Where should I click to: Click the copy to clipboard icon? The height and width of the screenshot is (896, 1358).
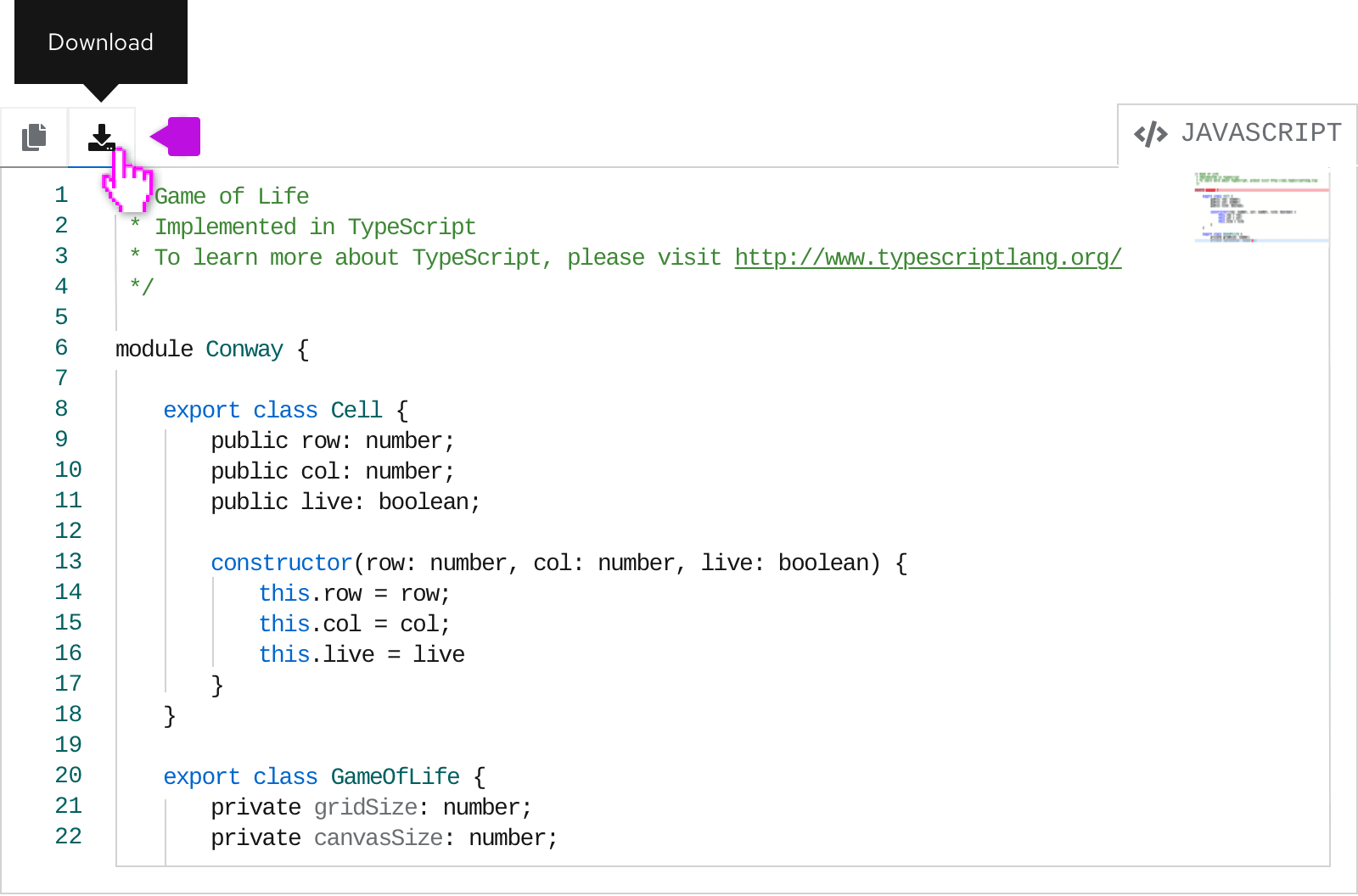pos(34,137)
